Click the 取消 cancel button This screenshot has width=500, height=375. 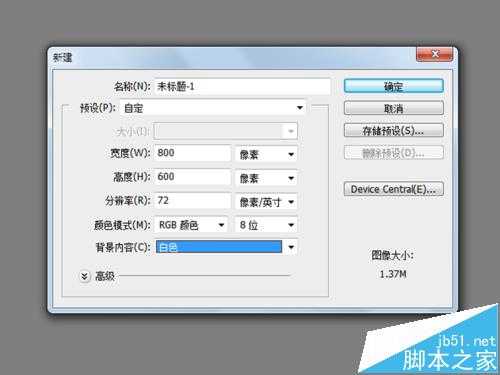394,108
